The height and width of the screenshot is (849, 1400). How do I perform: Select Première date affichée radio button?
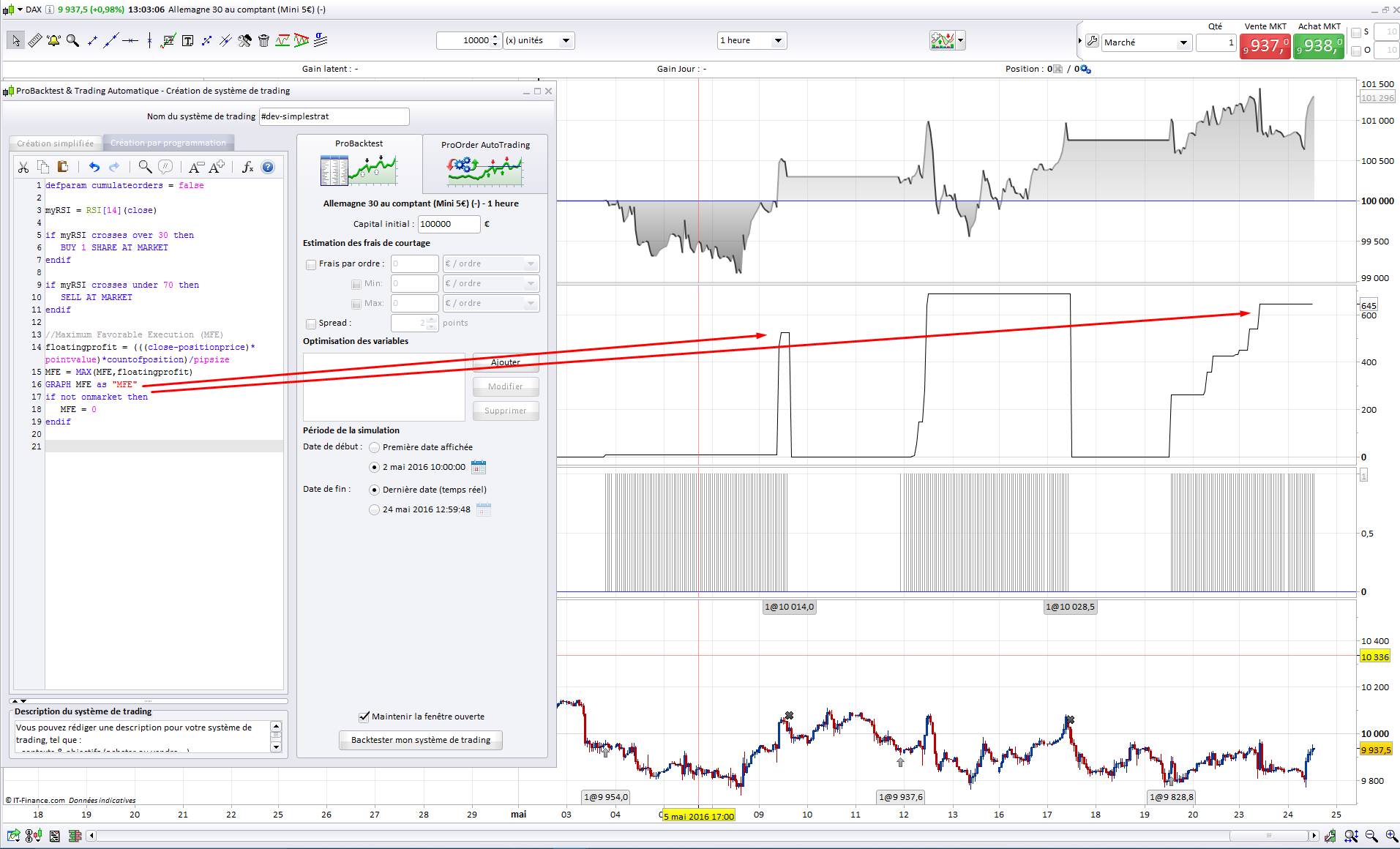pos(375,447)
